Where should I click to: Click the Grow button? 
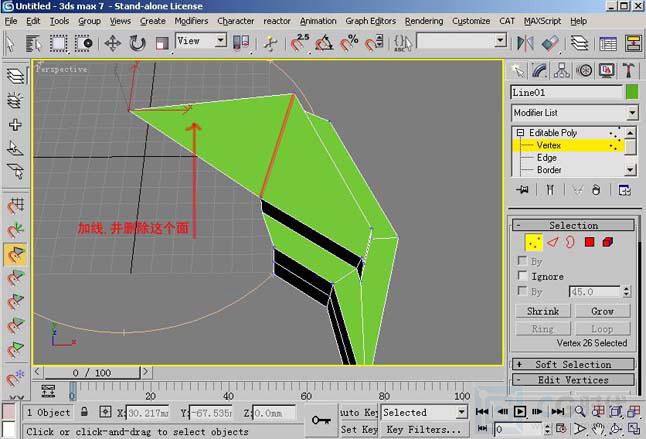point(602,311)
